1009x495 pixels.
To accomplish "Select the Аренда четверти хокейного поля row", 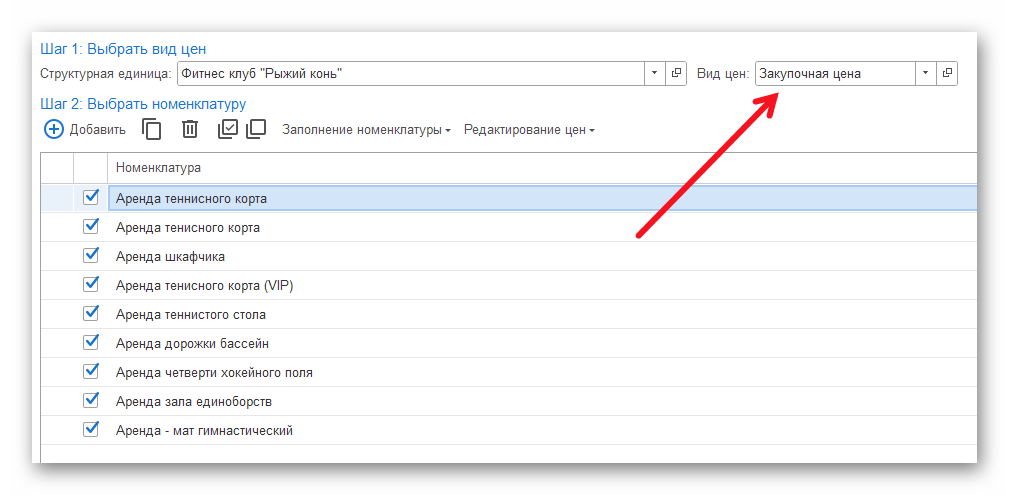I will pos(214,373).
